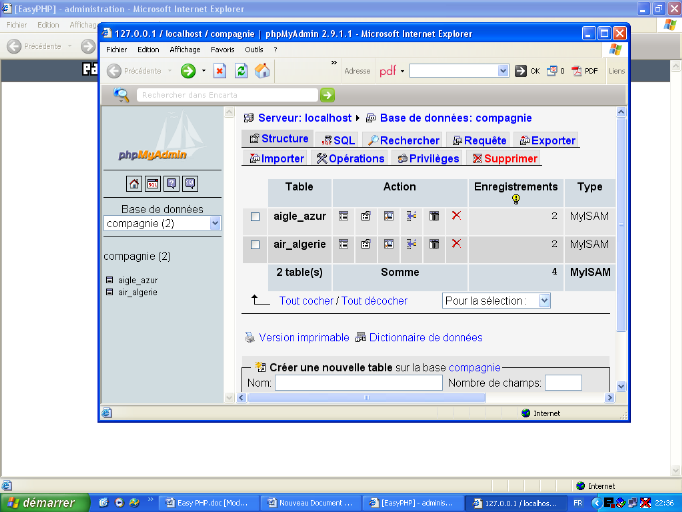682x512 pixels.
Task: Click Browse icon for aigle_azur table
Action: tap(344, 216)
